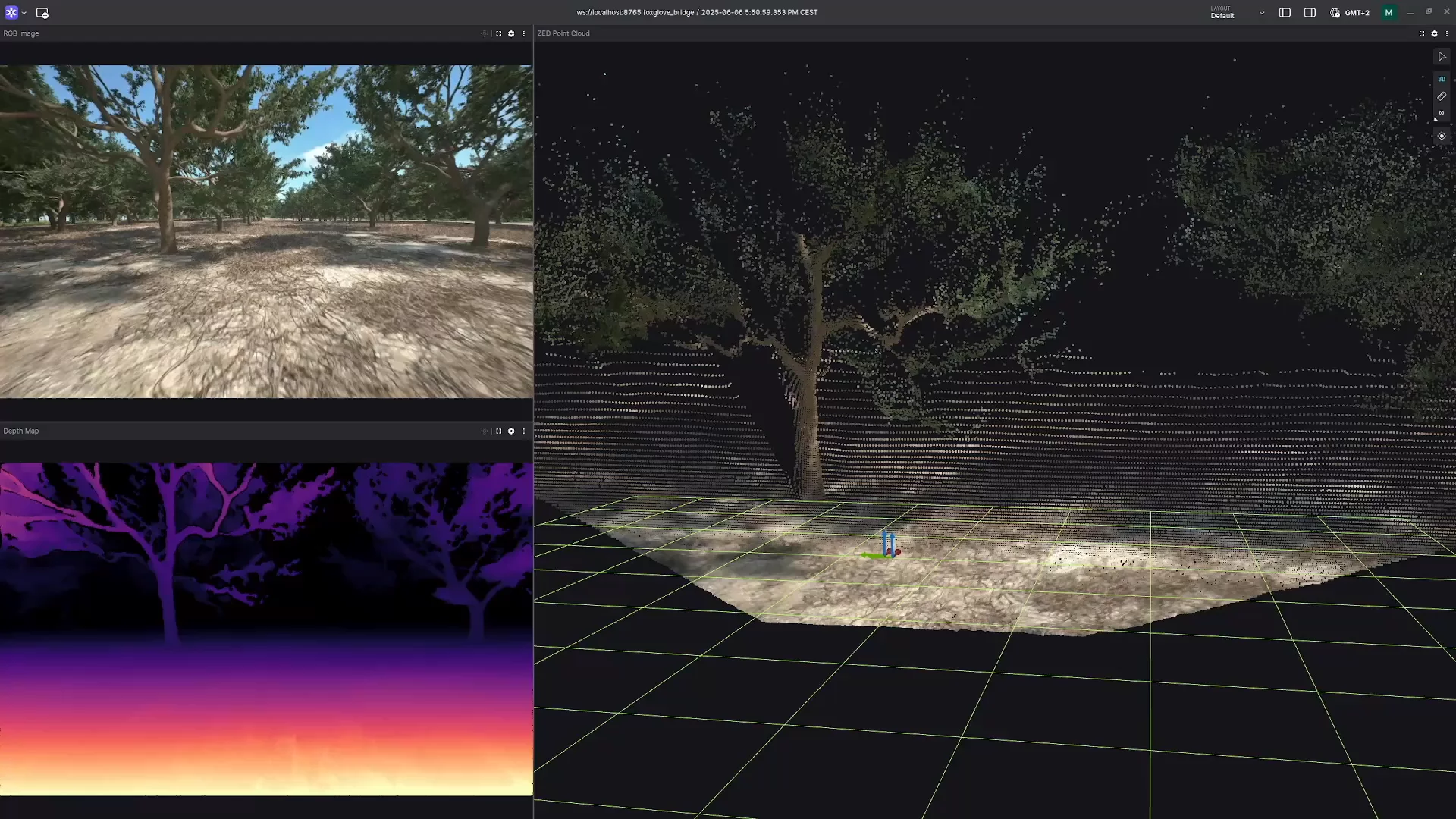The width and height of the screenshot is (1456, 819).
Task: Open the user profile M avatar
Action: (1389, 13)
